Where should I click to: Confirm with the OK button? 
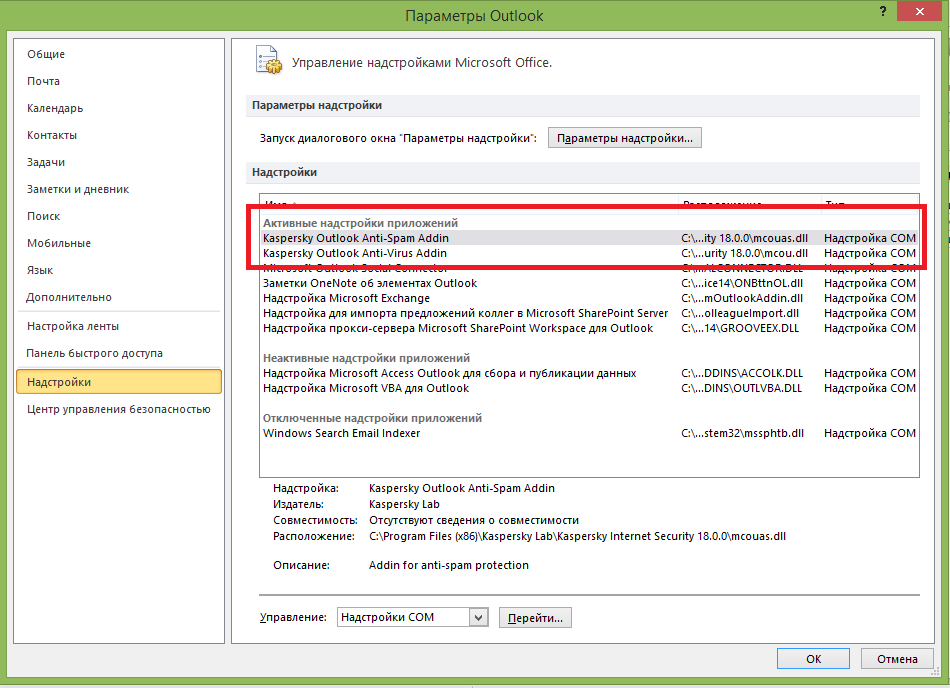pos(813,659)
